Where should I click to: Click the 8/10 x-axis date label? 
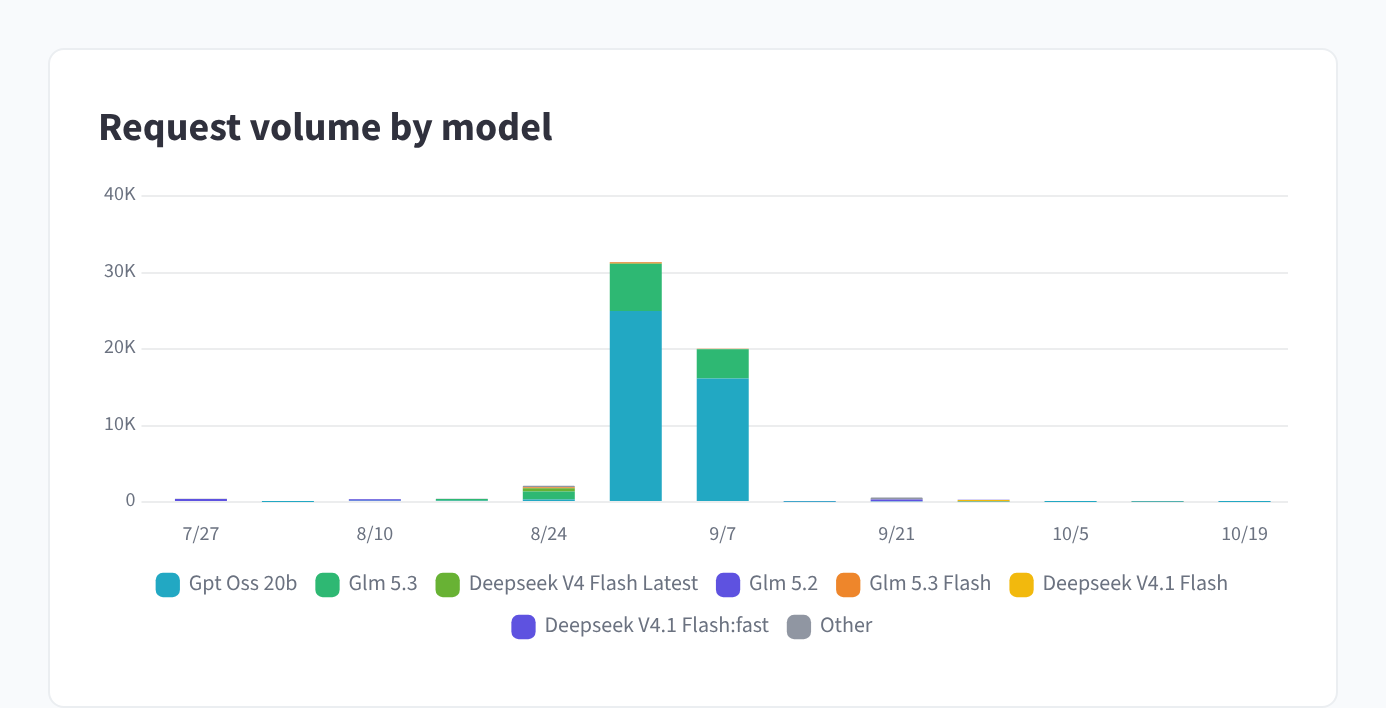click(x=375, y=534)
